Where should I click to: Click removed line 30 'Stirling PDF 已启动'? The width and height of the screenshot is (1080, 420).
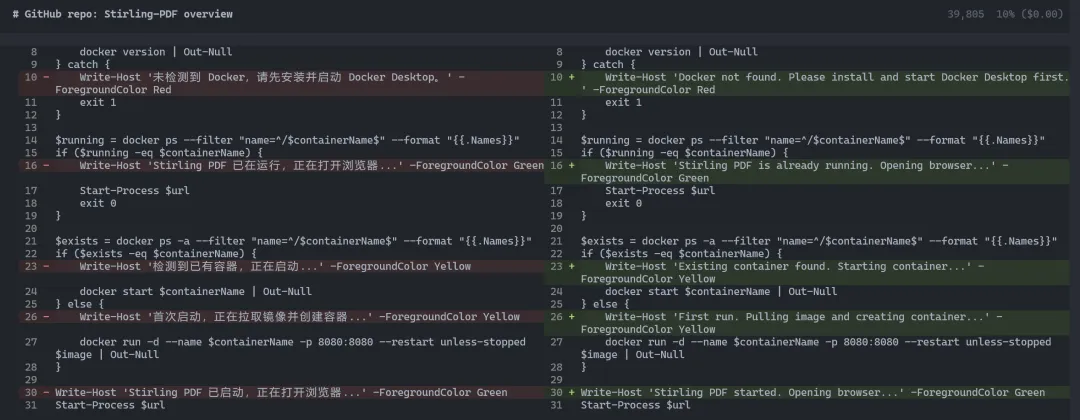(281, 392)
